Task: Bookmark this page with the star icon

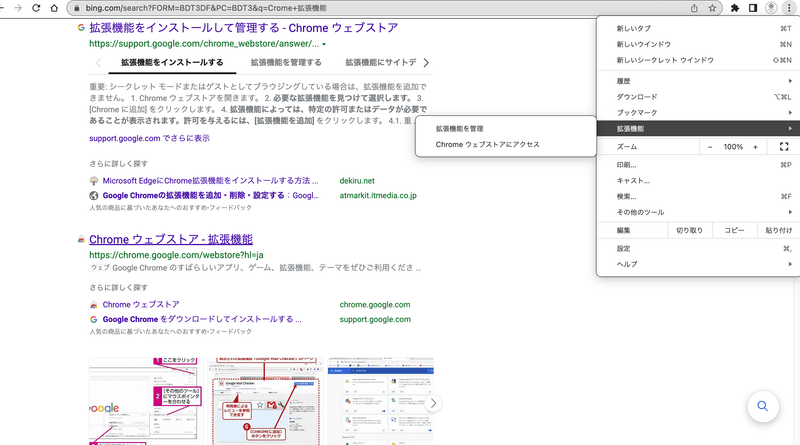Action: 712,8
